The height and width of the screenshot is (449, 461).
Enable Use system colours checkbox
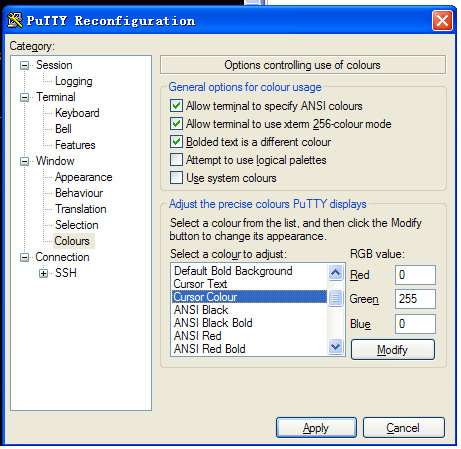176,178
